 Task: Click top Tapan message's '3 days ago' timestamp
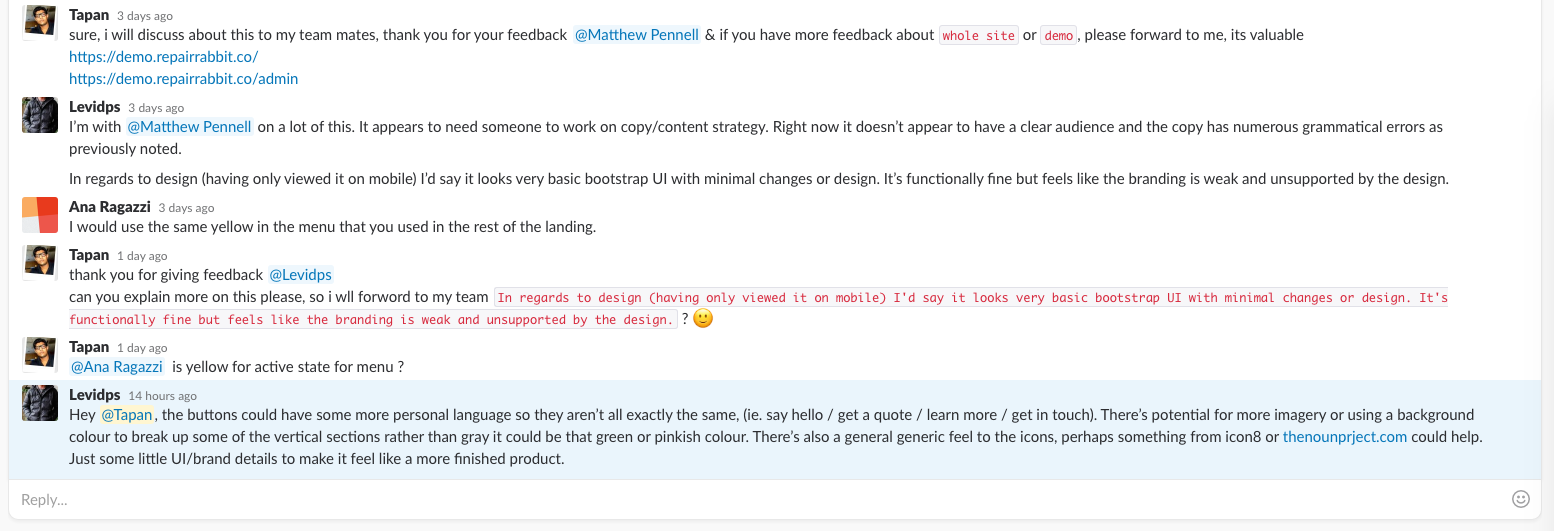tap(145, 16)
